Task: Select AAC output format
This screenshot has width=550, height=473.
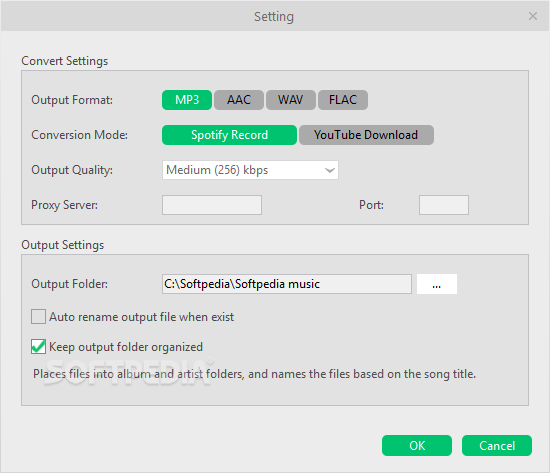Action: point(239,100)
